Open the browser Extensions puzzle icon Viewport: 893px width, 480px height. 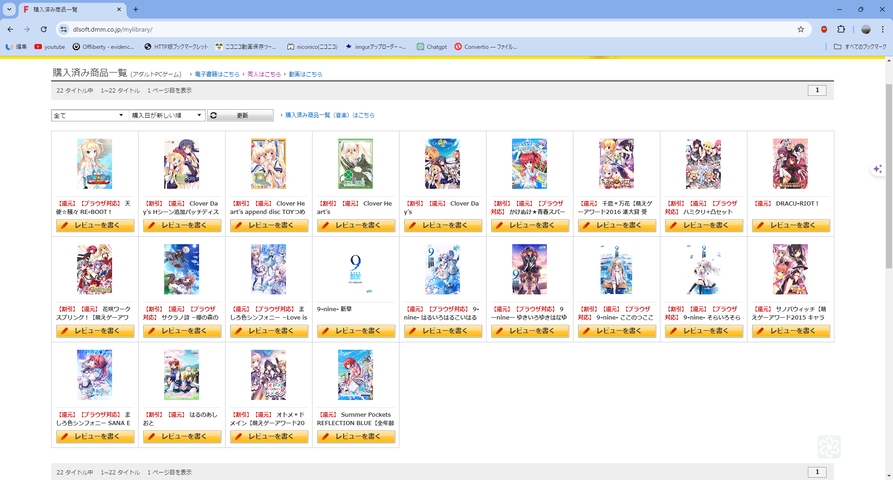click(x=841, y=29)
